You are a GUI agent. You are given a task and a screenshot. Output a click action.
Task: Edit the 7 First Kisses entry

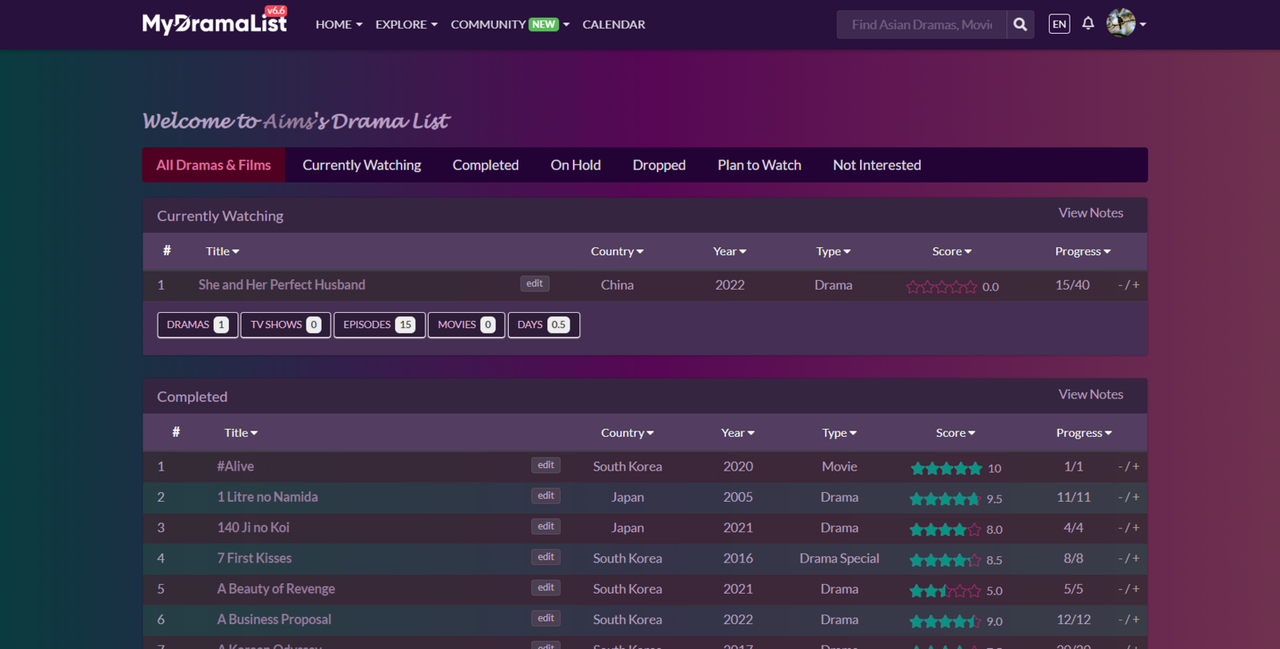pos(546,557)
